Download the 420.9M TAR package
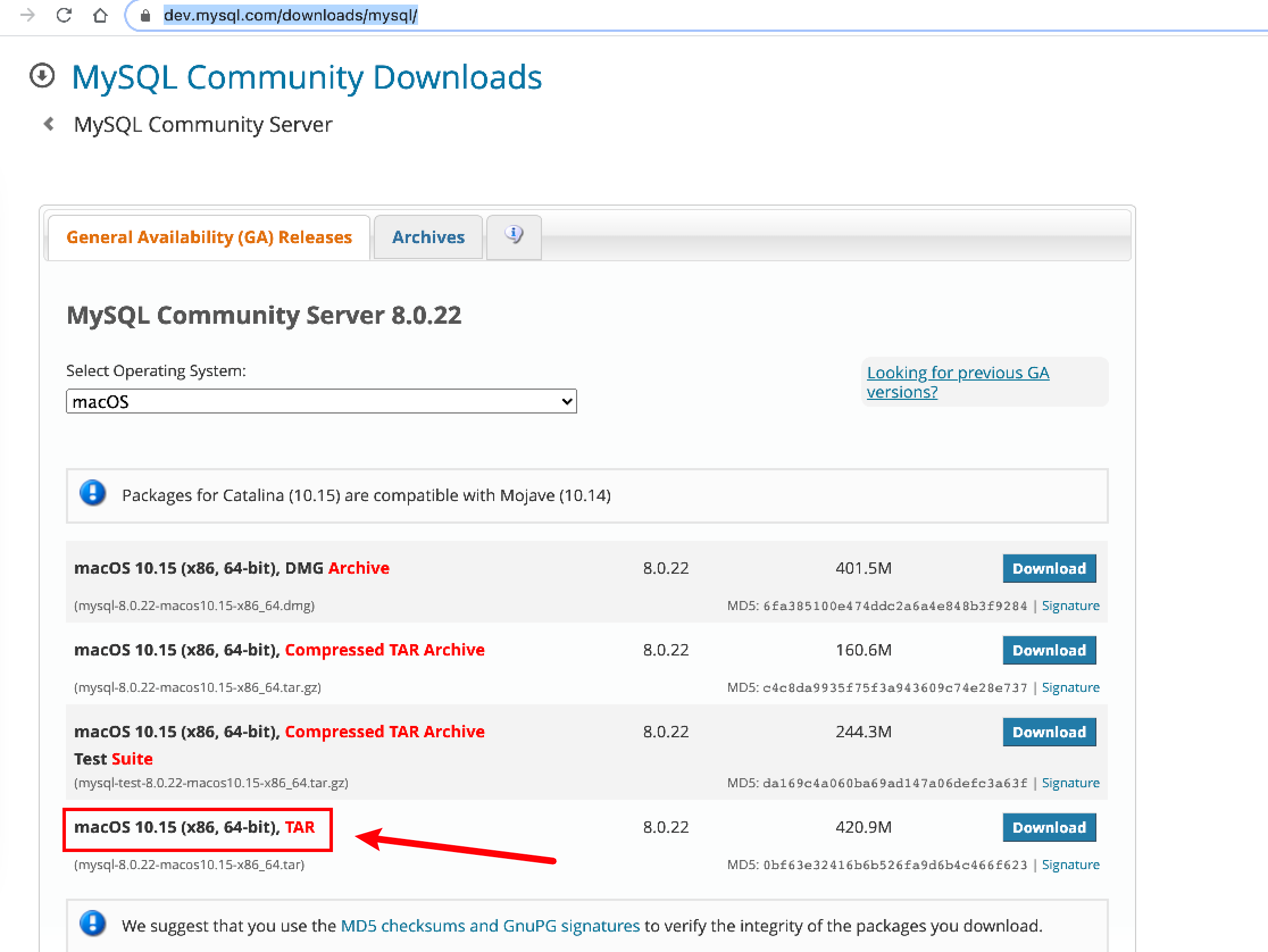The height and width of the screenshot is (952, 1268). point(1049,827)
